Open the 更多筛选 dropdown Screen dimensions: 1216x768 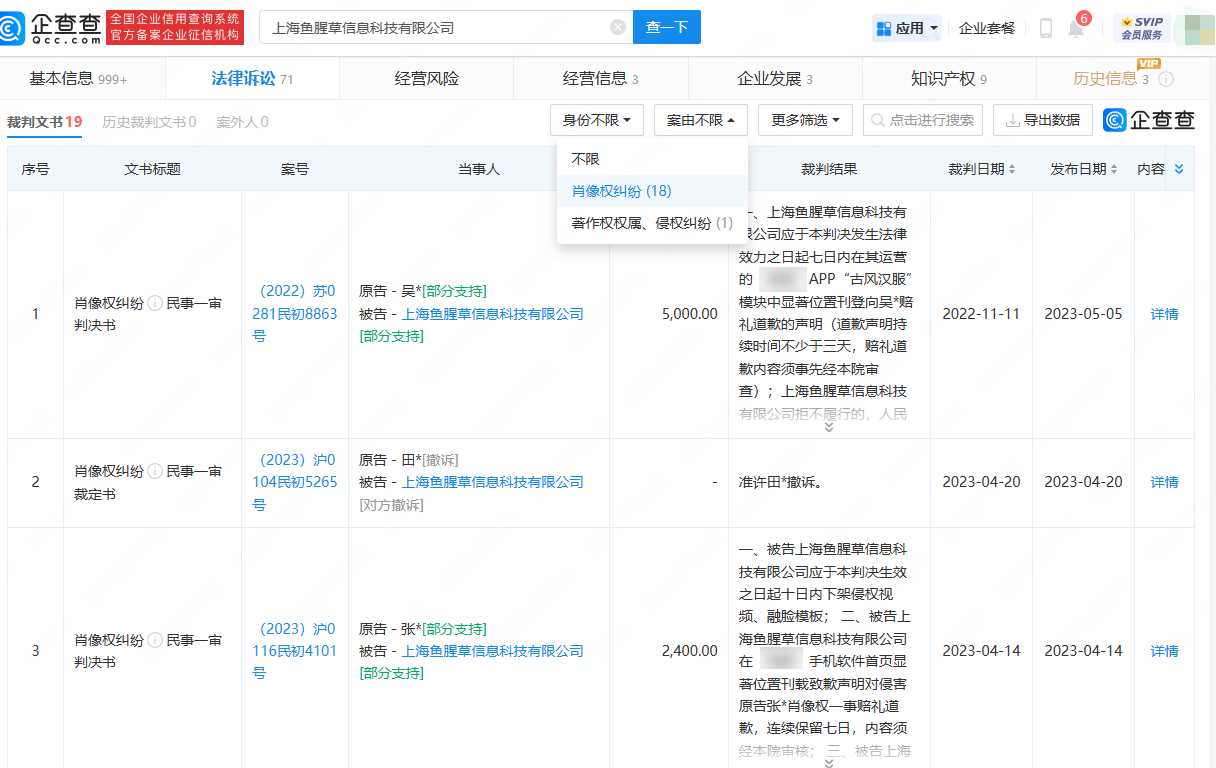pyautogui.click(x=805, y=120)
